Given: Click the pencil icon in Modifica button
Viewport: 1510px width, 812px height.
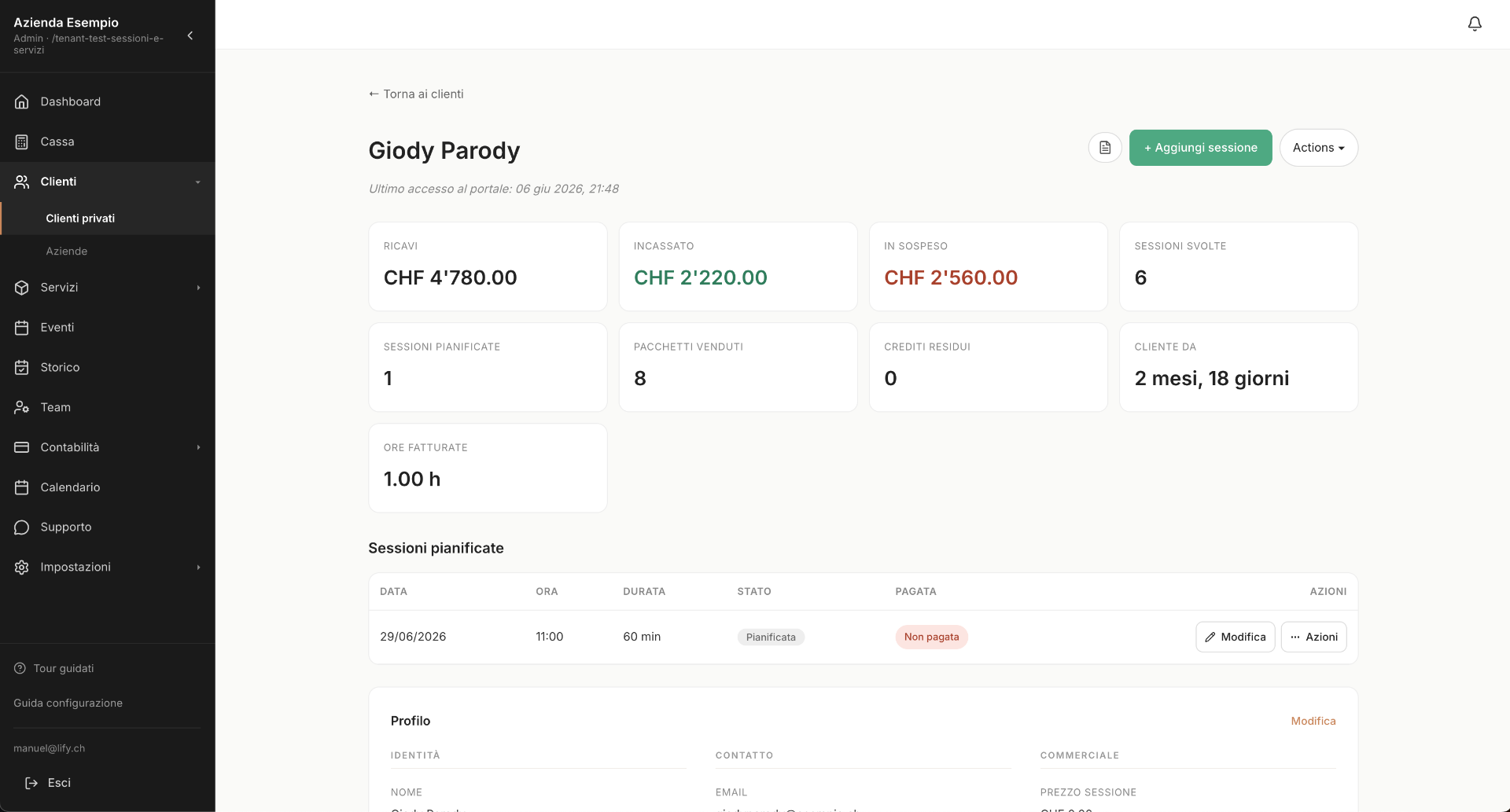Looking at the screenshot, I should 1210,637.
